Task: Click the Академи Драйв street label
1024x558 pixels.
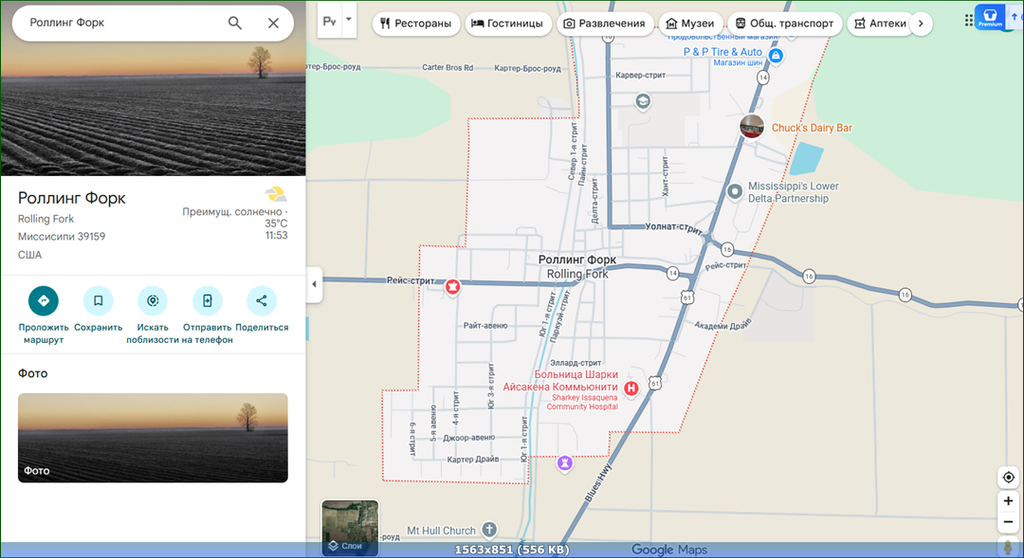Action: coord(723,325)
